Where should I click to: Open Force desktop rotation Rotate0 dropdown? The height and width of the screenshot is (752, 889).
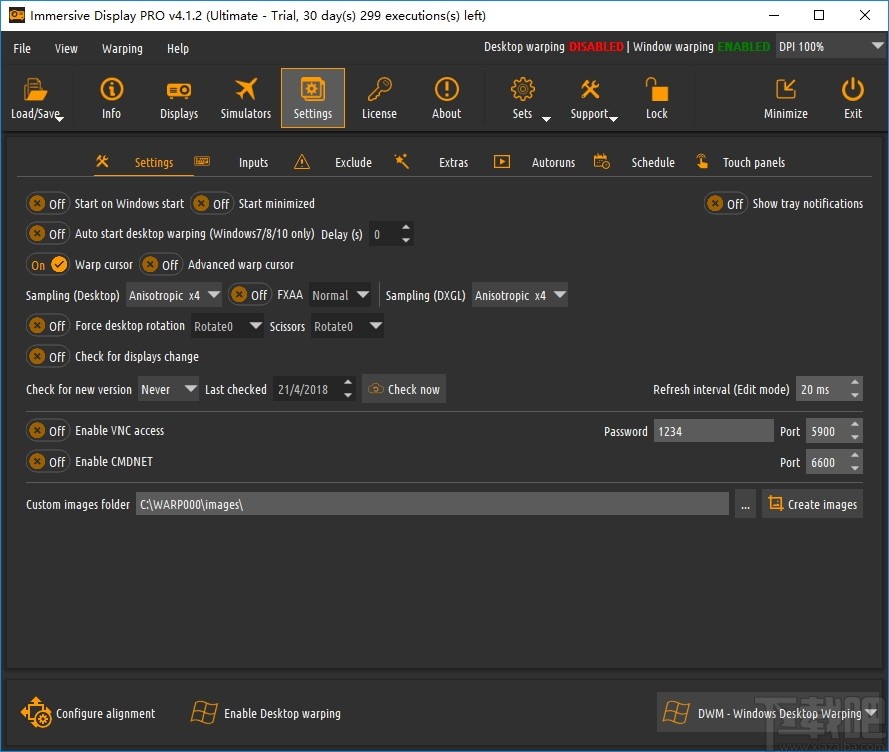point(227,326)
